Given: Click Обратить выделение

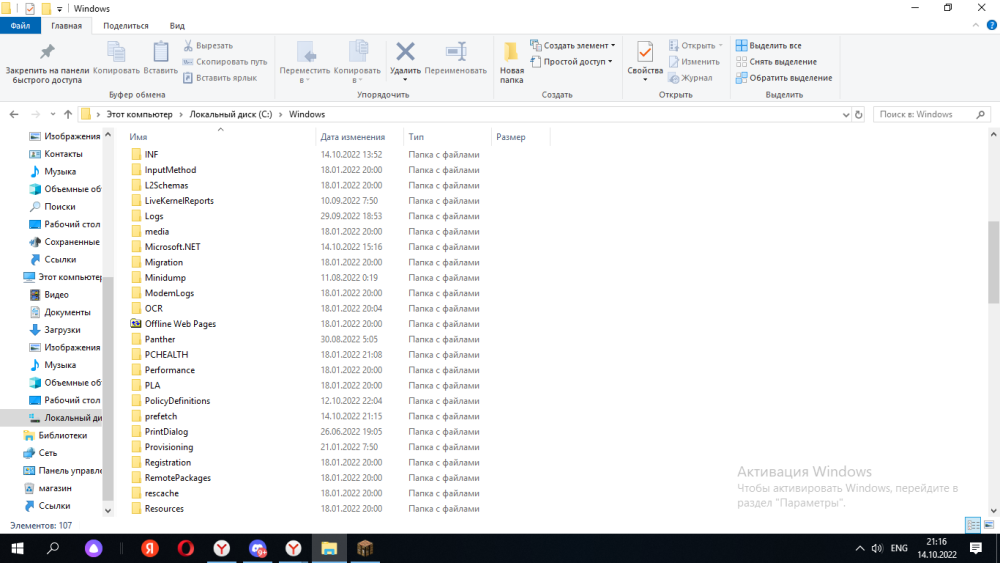Looking at the screenshot, I should point(784,78).
